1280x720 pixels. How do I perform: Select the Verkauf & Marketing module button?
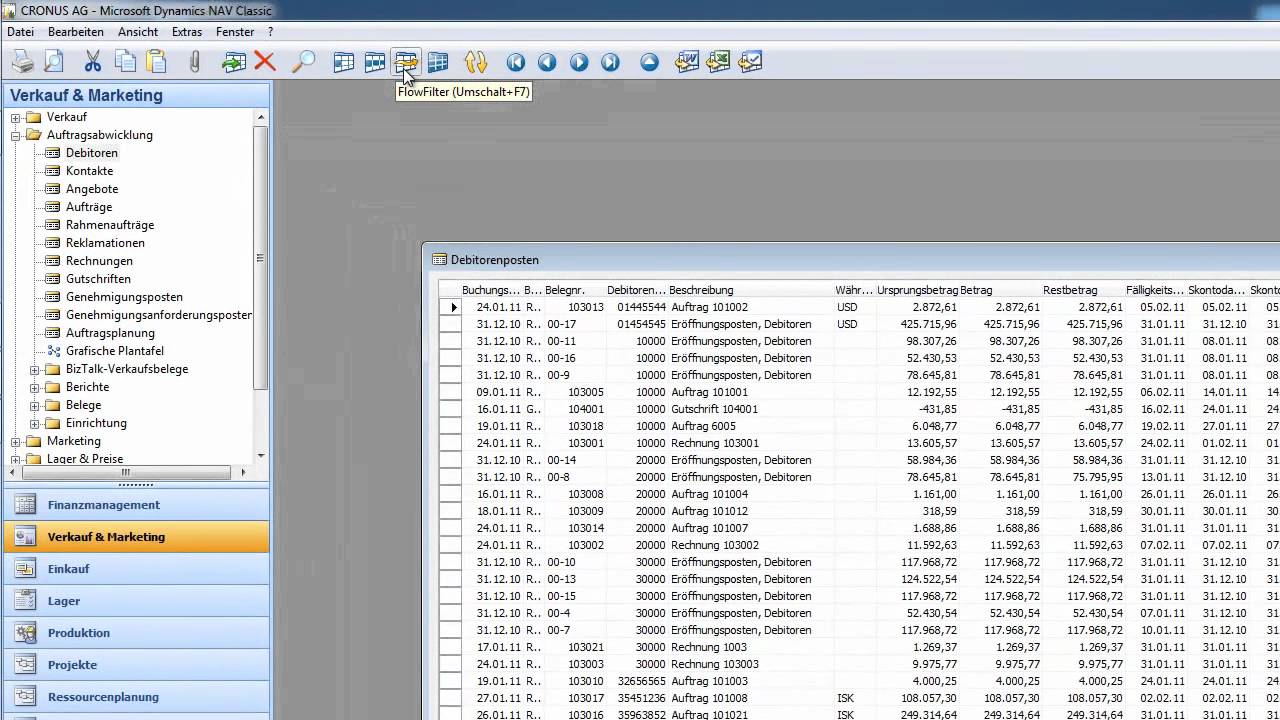pyautogui.click(x=136, y=537)
